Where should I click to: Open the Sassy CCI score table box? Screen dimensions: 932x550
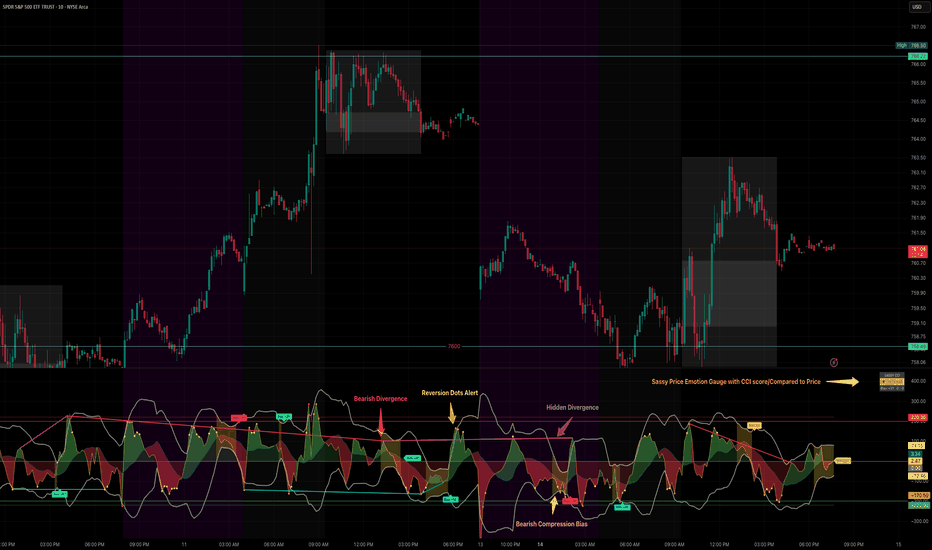[x=892, y=382]
